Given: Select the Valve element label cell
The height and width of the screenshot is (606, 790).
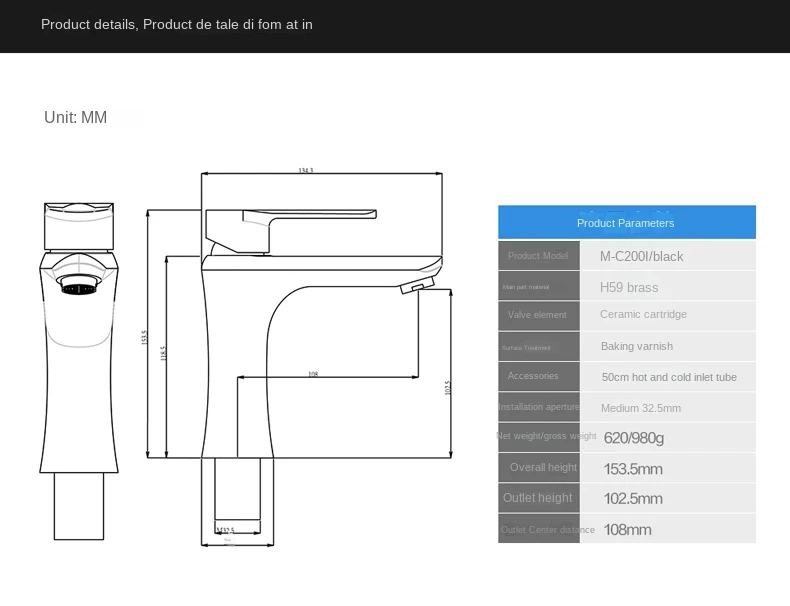Looking at the screenshot, I should 538,315.
